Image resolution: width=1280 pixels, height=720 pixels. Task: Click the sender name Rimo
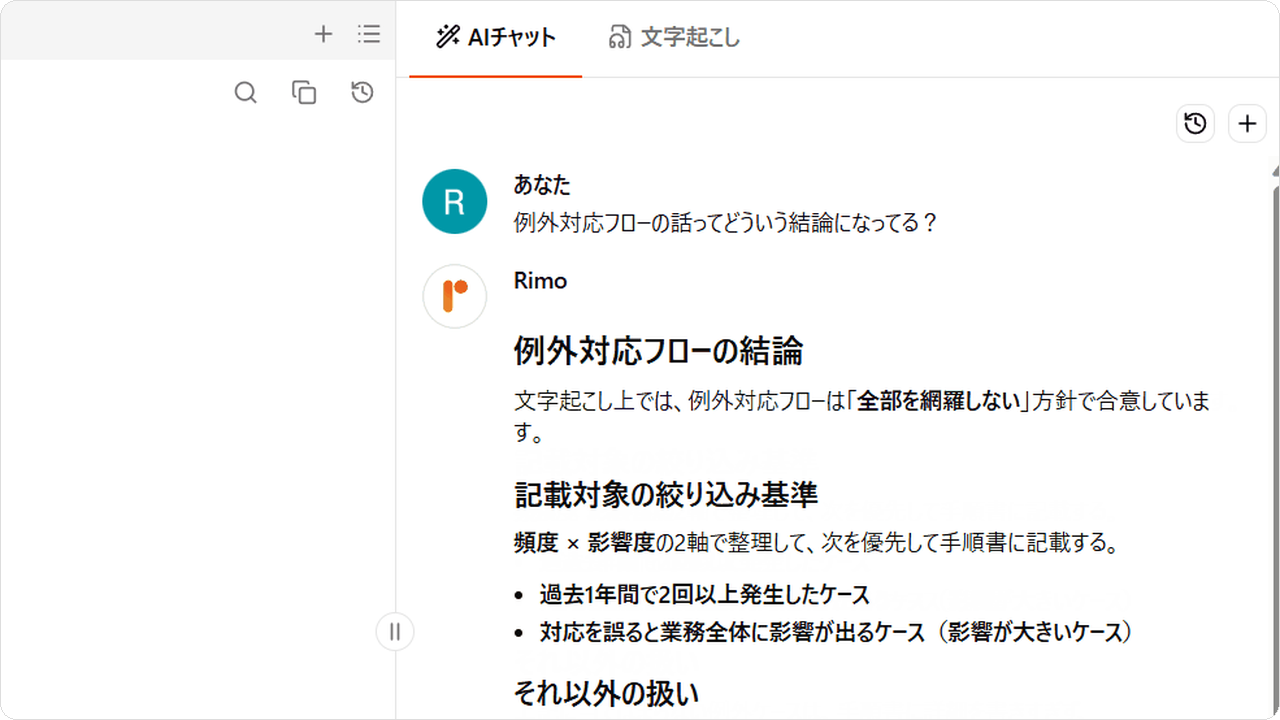coord(540,281)
